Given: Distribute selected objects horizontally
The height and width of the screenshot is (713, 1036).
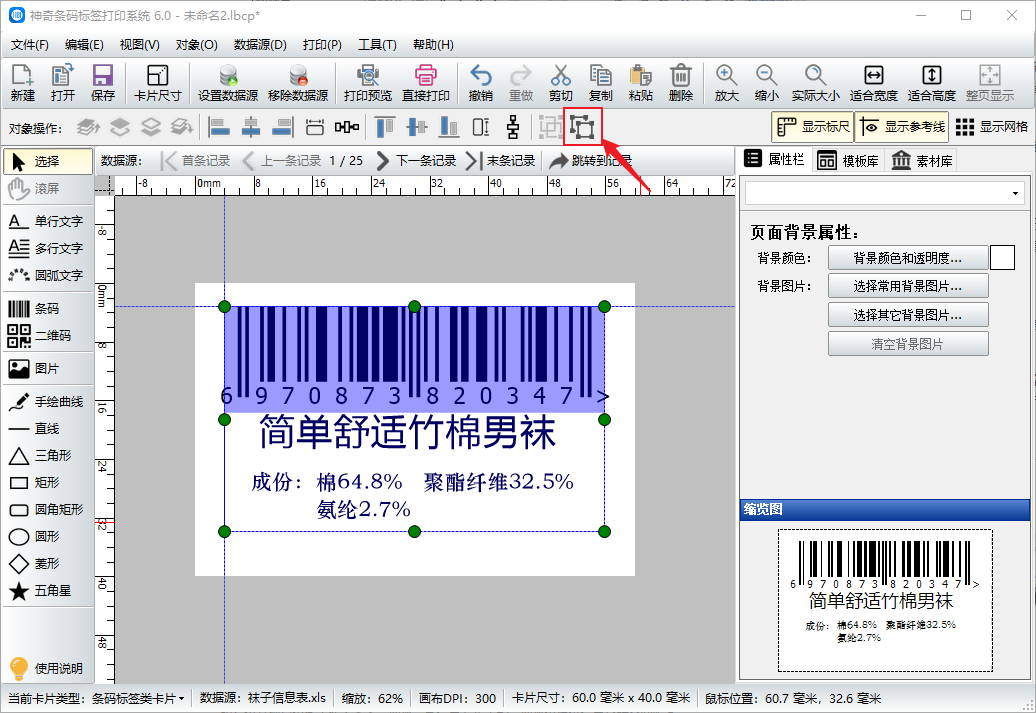Looking at the screenshot, I should 347,127.
